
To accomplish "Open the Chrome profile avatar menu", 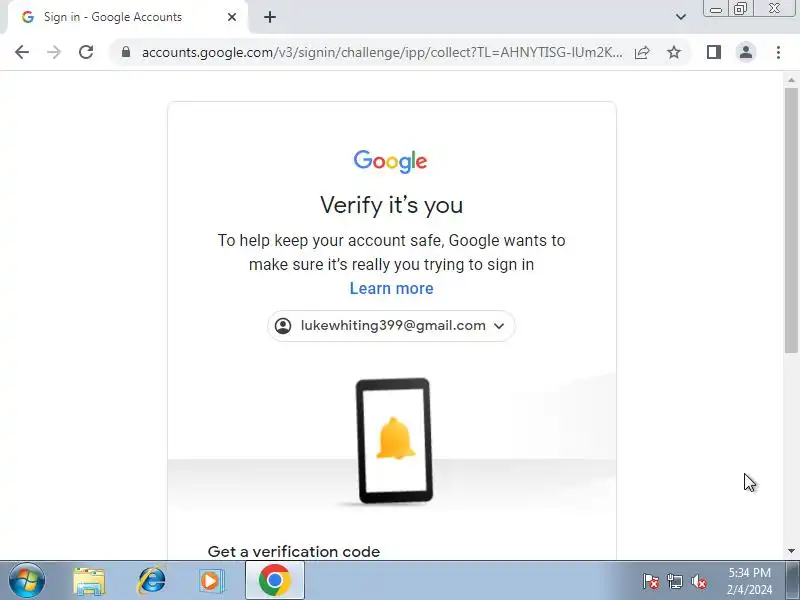I will (x=746, y=52).
